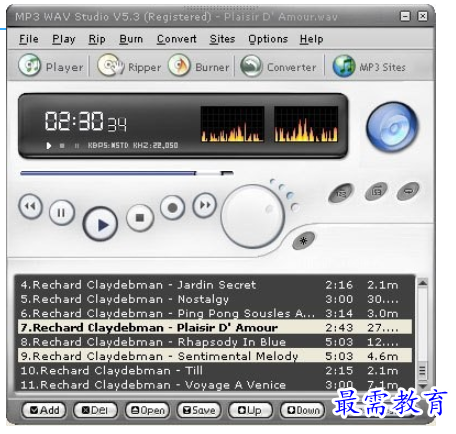Select track 9 Sentimental Melody

click(x=215, y=356)
